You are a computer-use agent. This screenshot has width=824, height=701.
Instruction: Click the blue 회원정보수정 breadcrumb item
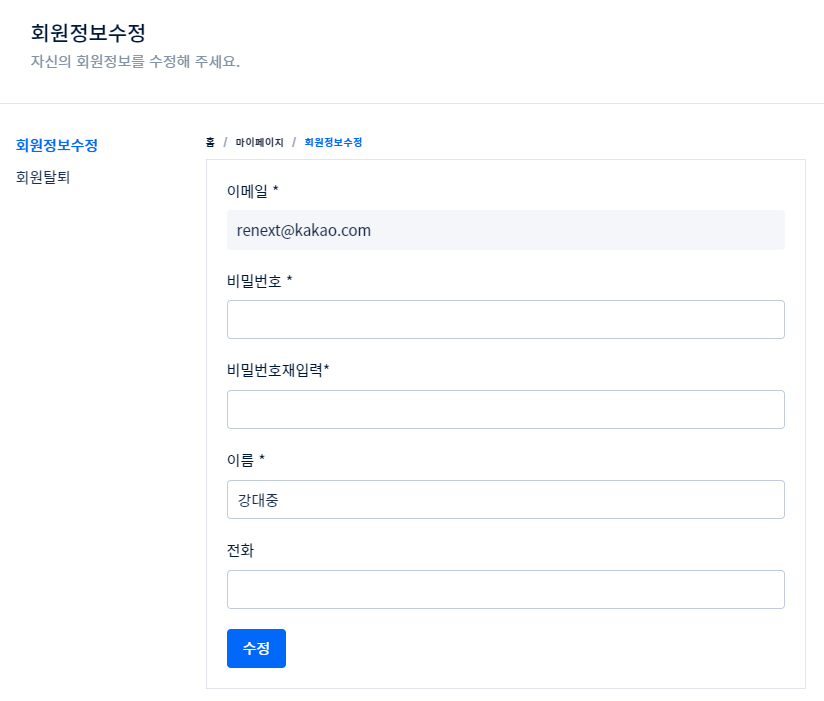click(x=333, y=142)
